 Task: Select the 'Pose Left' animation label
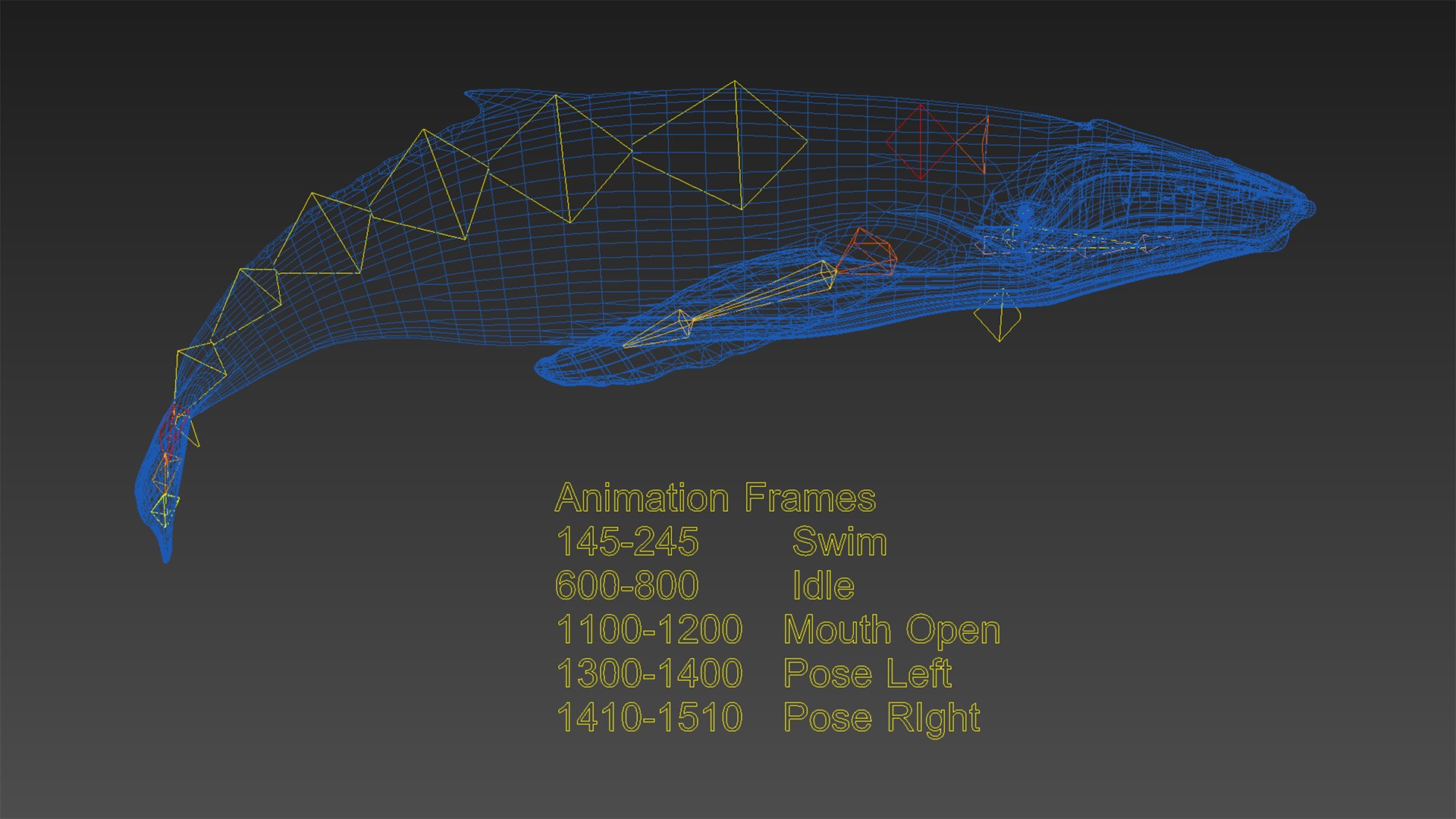click(868, 673)
